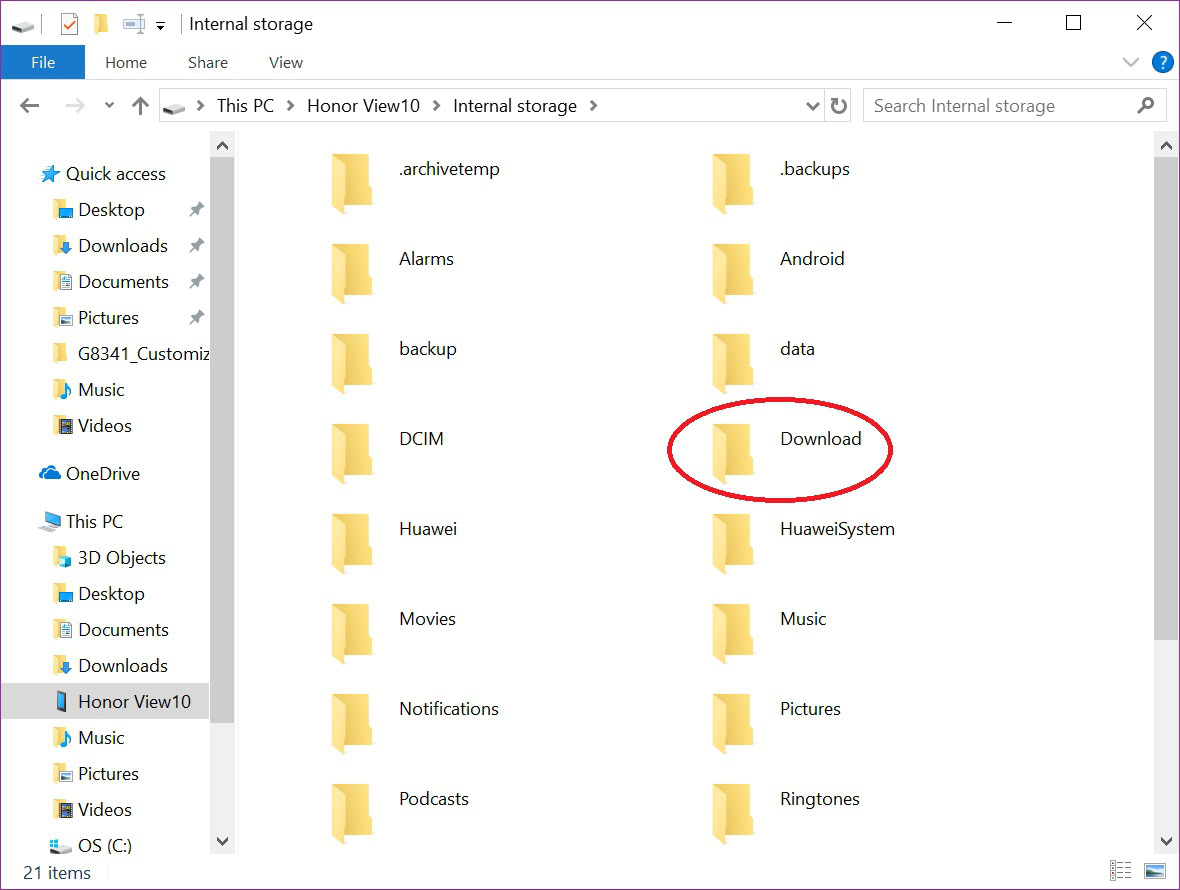The width and height of the screenshot is (1180, 890).
Task: Expand the chevron after This PC in breadcrumb
Action: tap(290, 106)
